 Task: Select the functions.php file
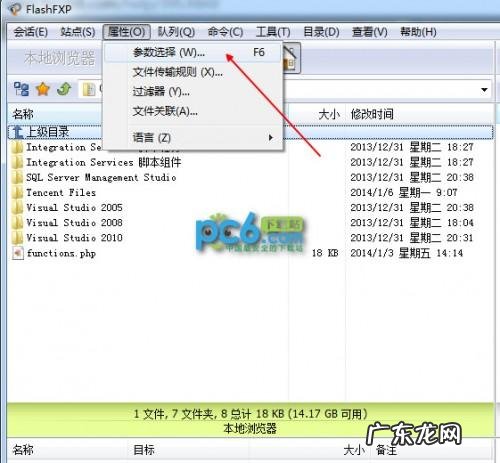[61, 253]
